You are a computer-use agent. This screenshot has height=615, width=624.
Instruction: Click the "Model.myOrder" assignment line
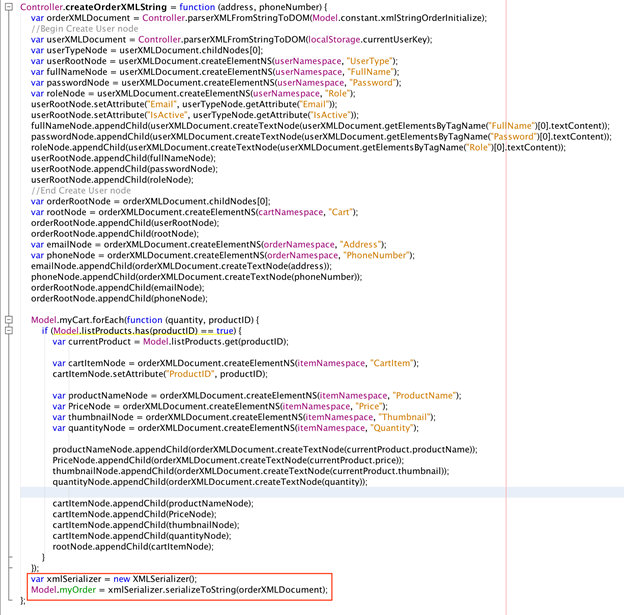click(179, 589)
